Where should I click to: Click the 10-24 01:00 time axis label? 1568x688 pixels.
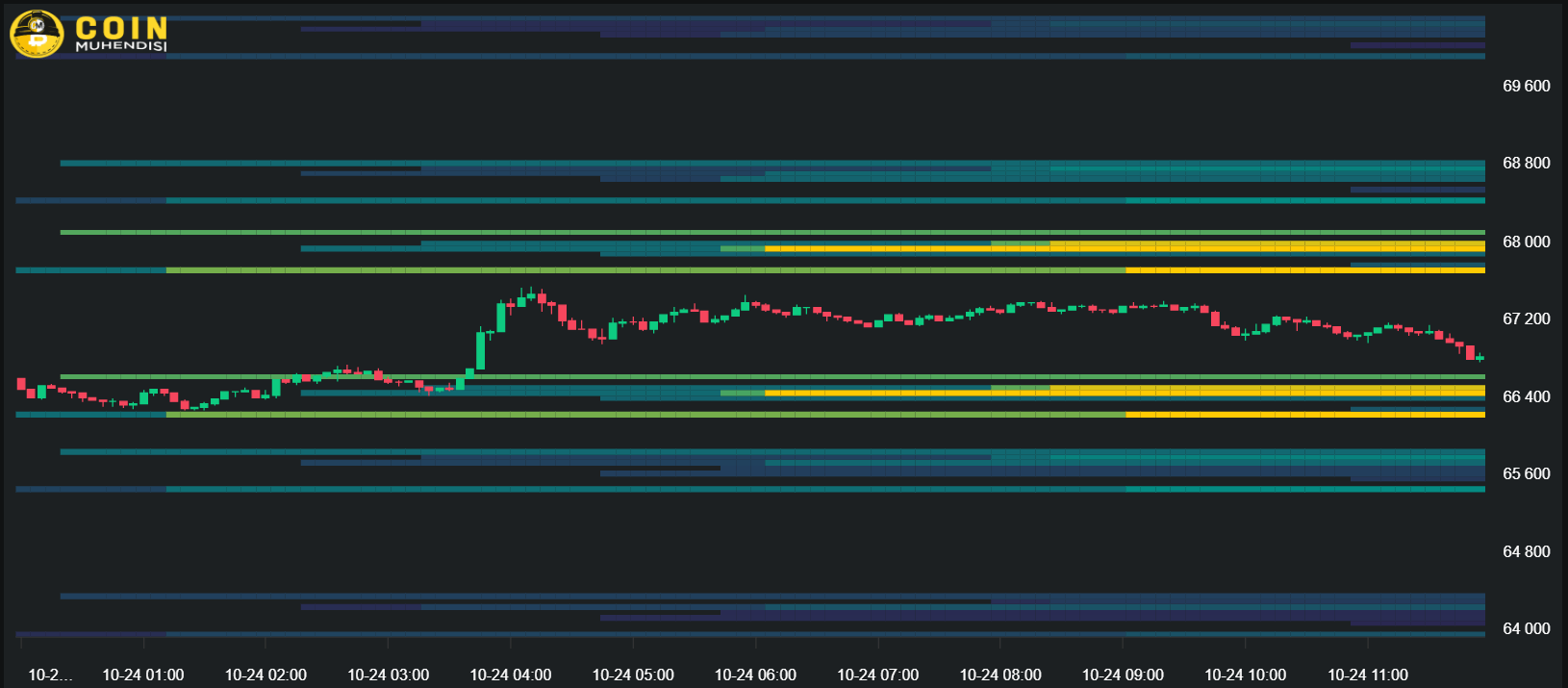[x=142, y=675]
